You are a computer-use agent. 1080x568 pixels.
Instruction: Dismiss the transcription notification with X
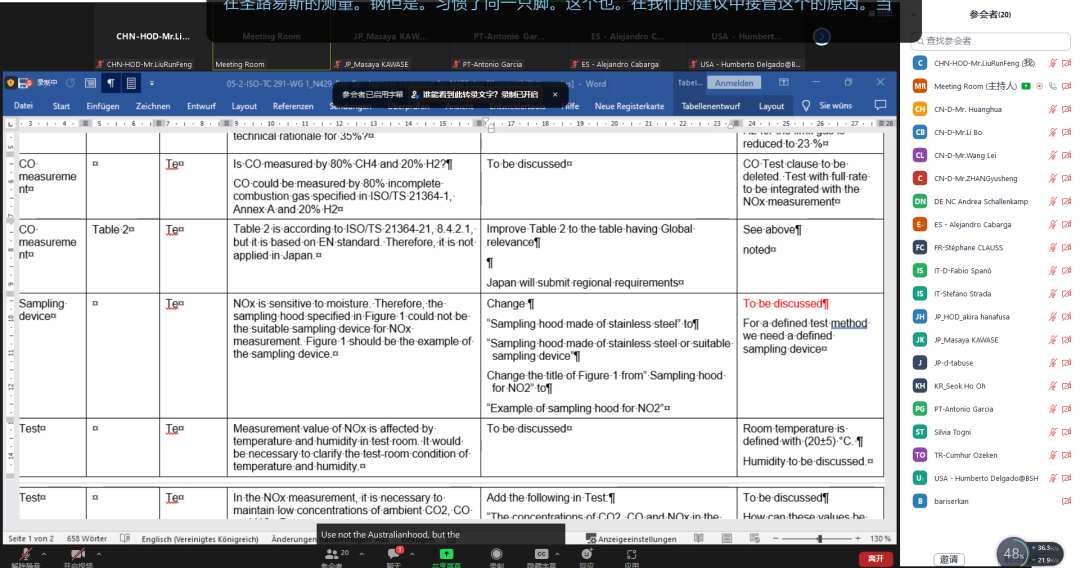point(555,94)
